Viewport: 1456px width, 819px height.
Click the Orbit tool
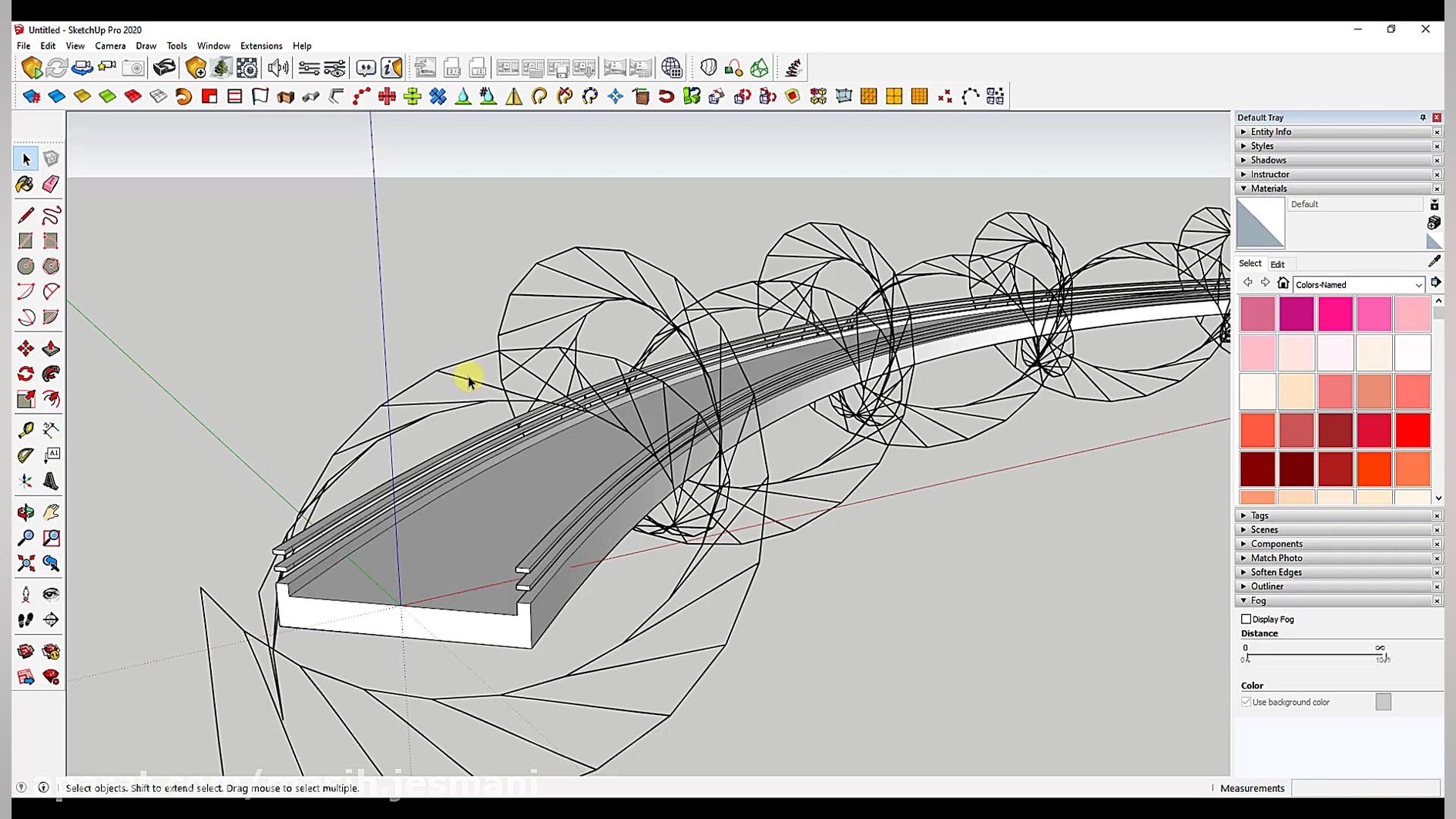coord(25,512)
